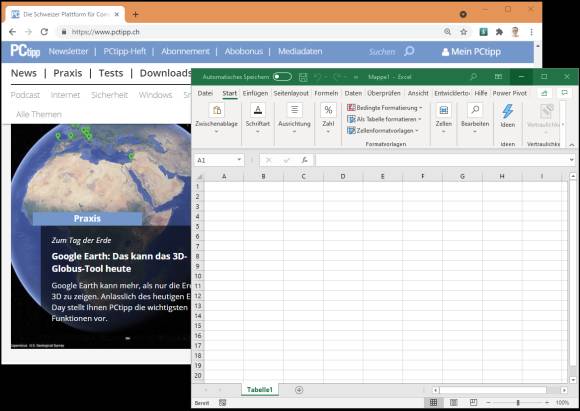Click the zoom out minus button in Excel
The height and width of the screenshot is (411, 580).
(x=488, y=402)
